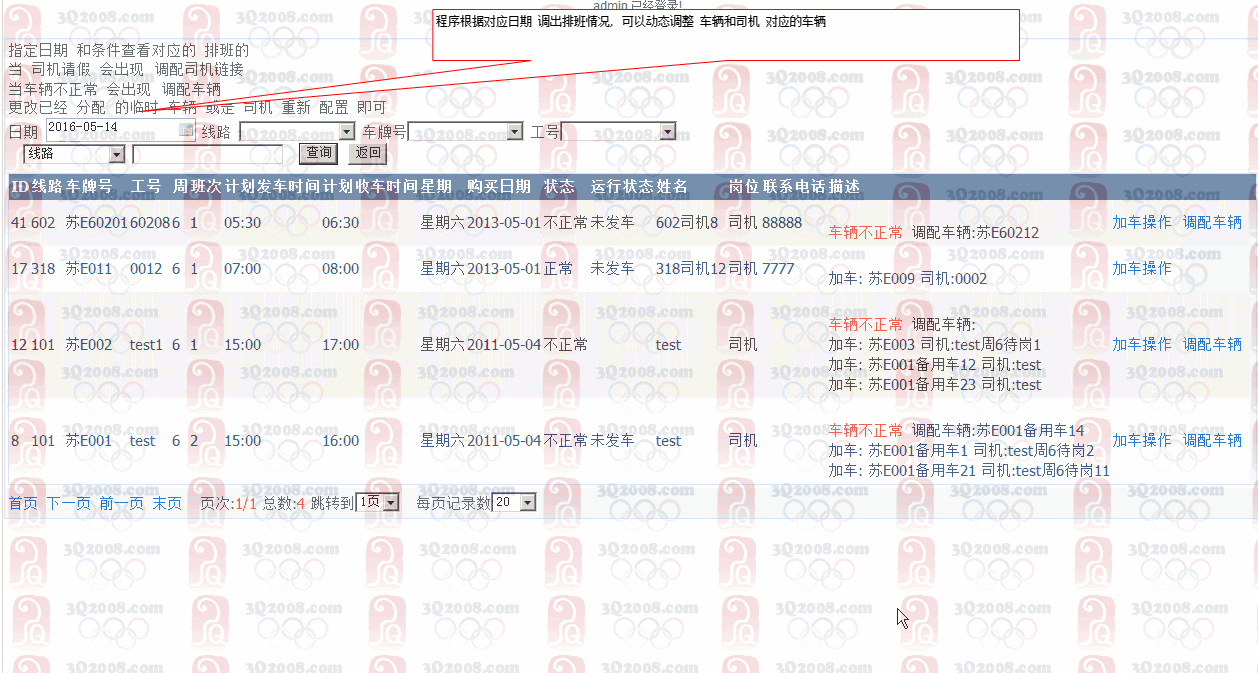Click the departure time 05:30 cell
1258x673 pixels.
click(243, 222)
